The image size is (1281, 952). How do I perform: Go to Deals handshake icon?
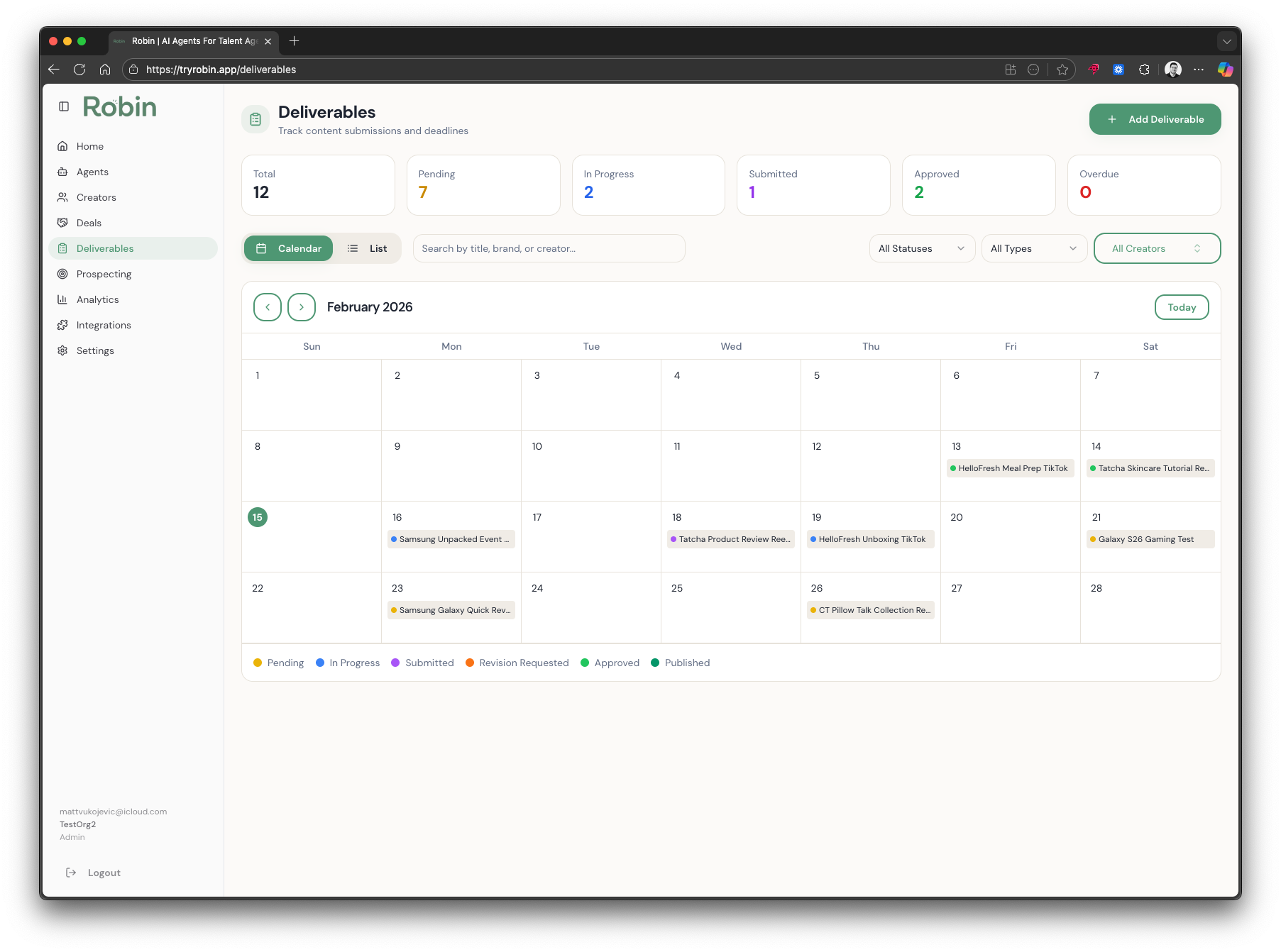click(62, 223)
